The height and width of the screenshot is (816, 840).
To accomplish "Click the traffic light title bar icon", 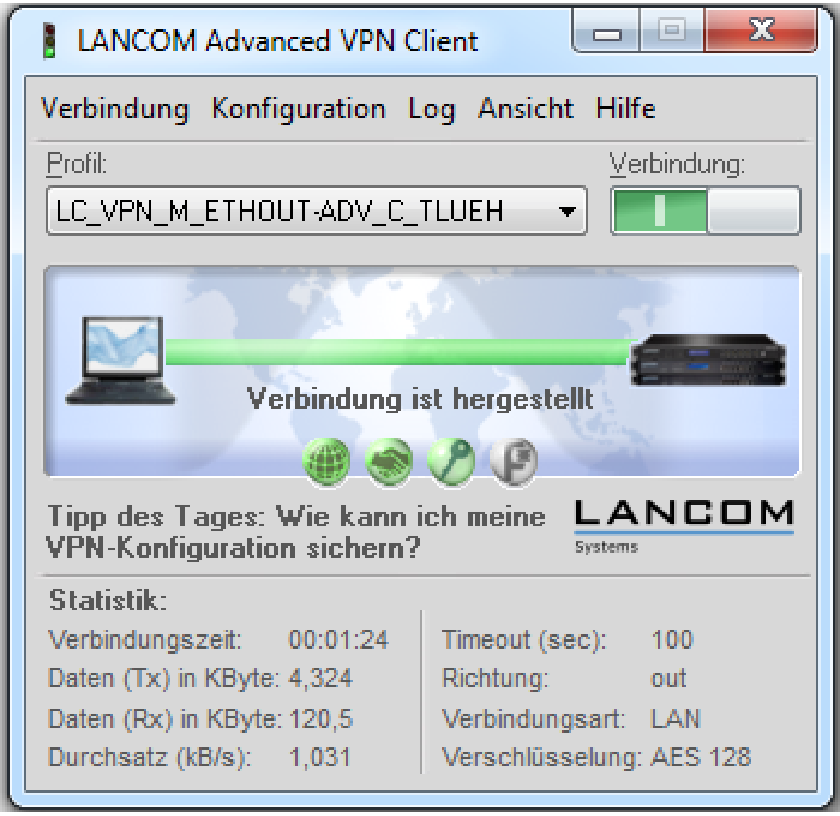I will (49, 41).
